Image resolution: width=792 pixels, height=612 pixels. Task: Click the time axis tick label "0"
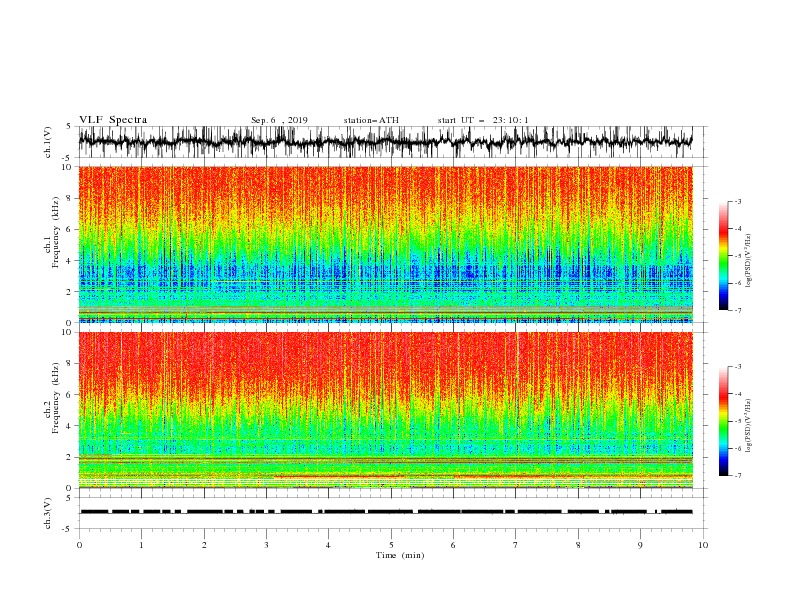79,545
